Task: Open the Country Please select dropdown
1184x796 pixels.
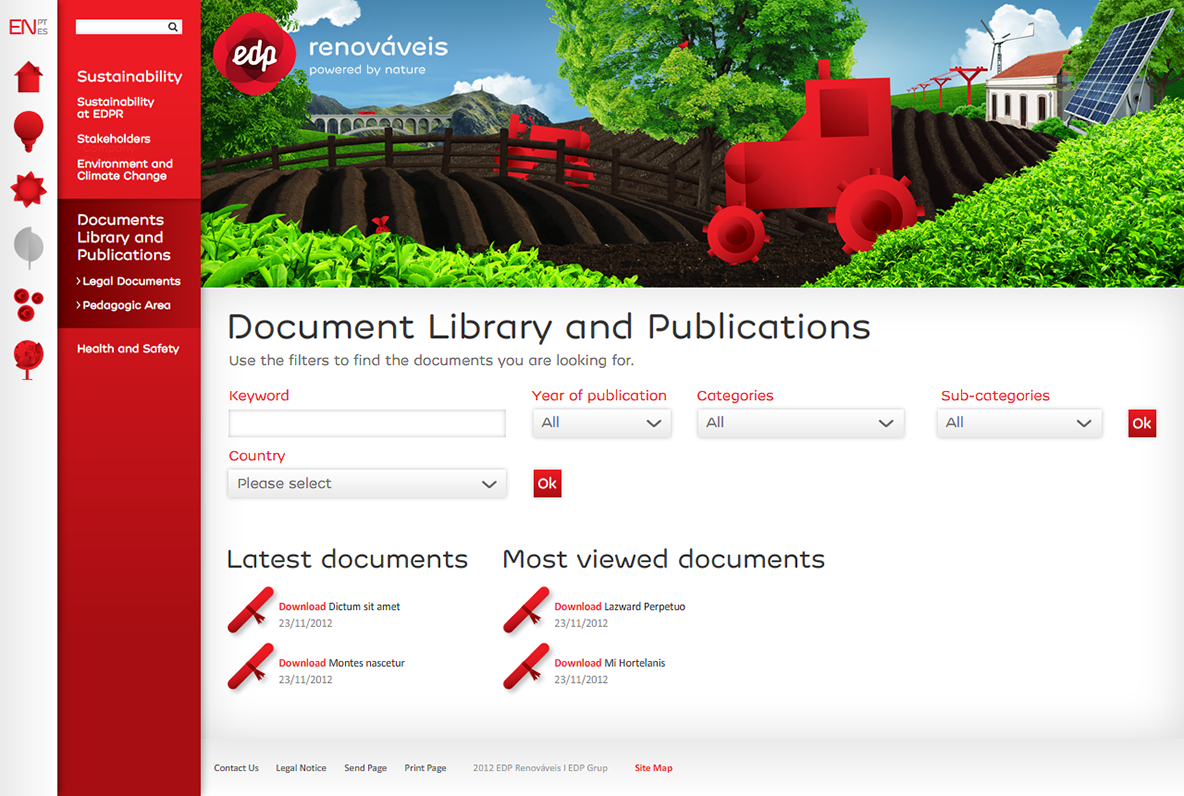Action: (x=367, y=483)
